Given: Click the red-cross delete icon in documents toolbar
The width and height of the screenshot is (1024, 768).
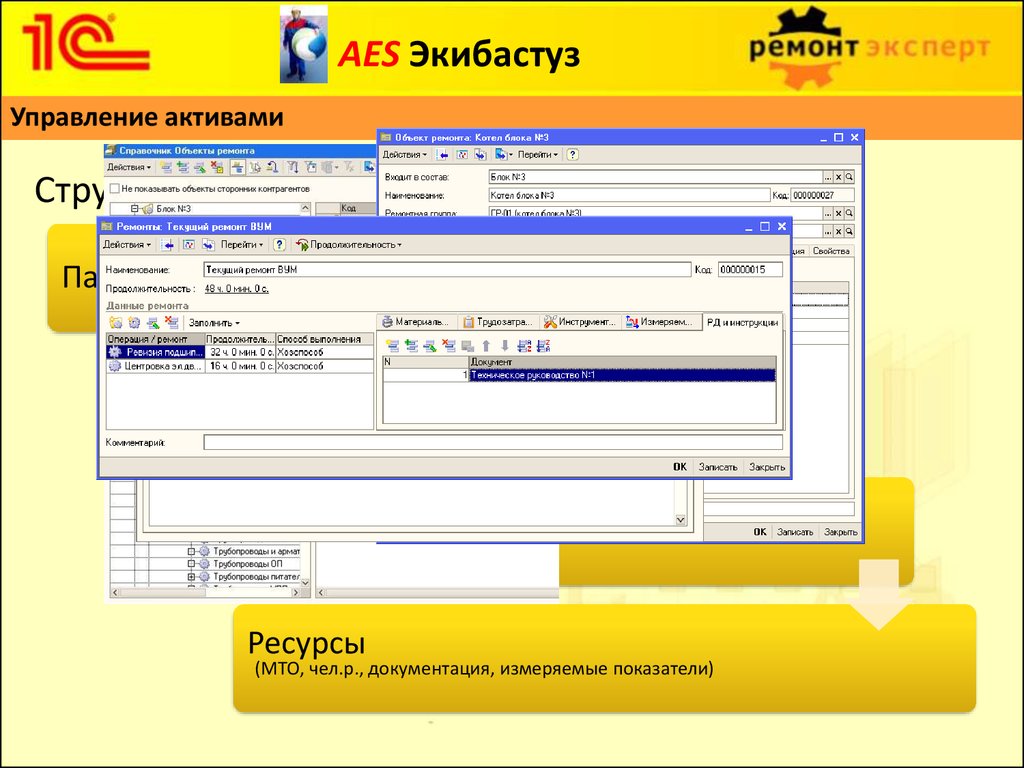Looking at the screenshot, I should (x=449, y=346).
